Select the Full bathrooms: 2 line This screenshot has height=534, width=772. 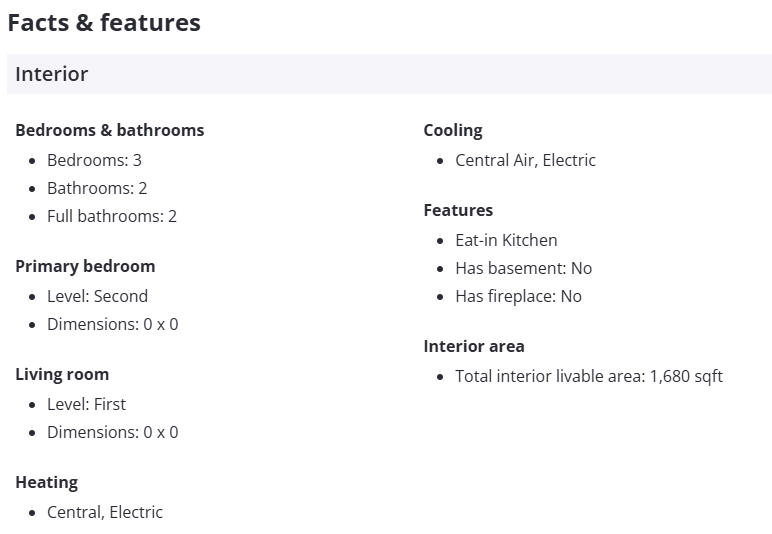tap(112, 216)
